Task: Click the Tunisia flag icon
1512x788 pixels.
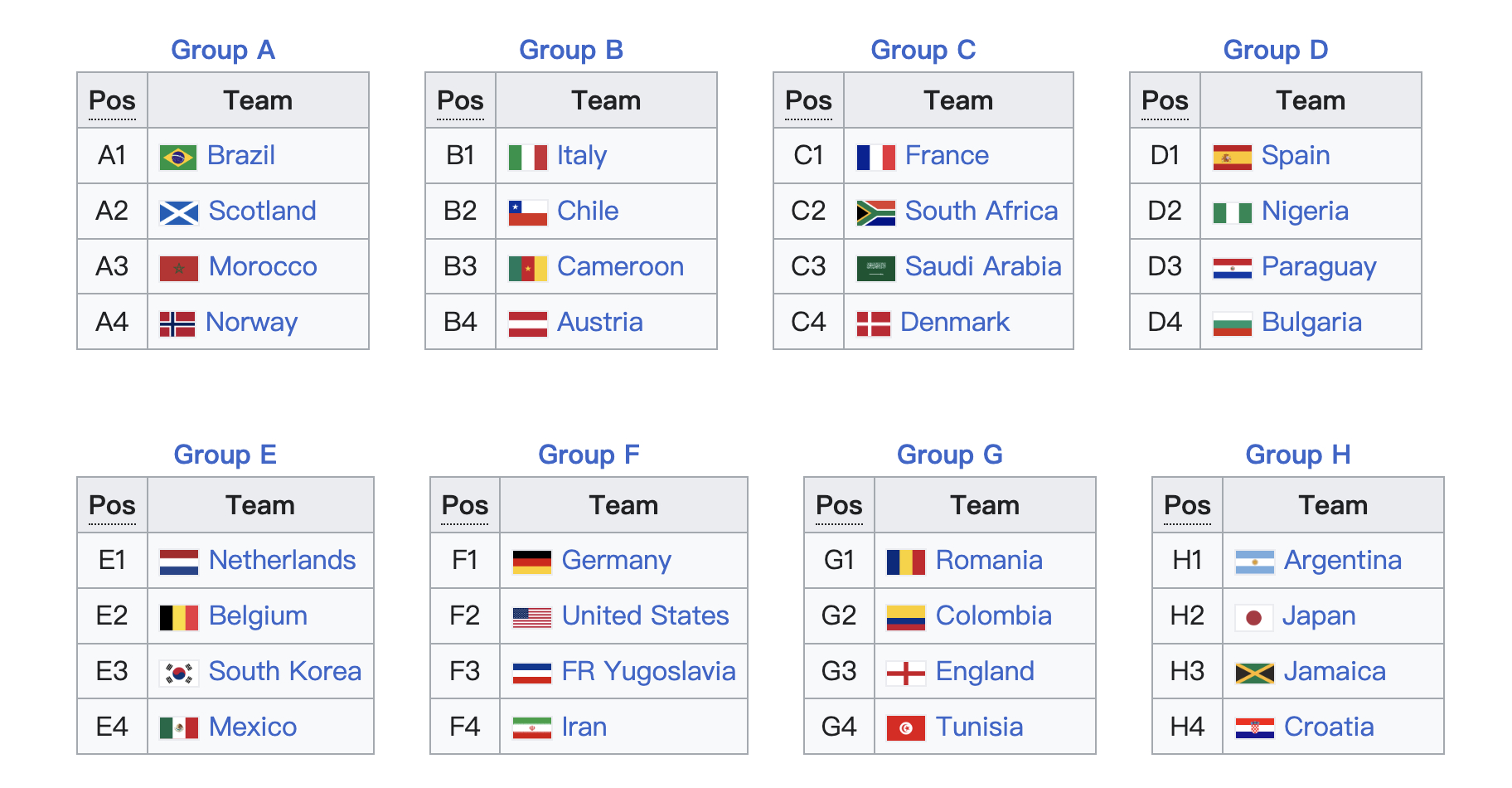Action: coord(905,728)
